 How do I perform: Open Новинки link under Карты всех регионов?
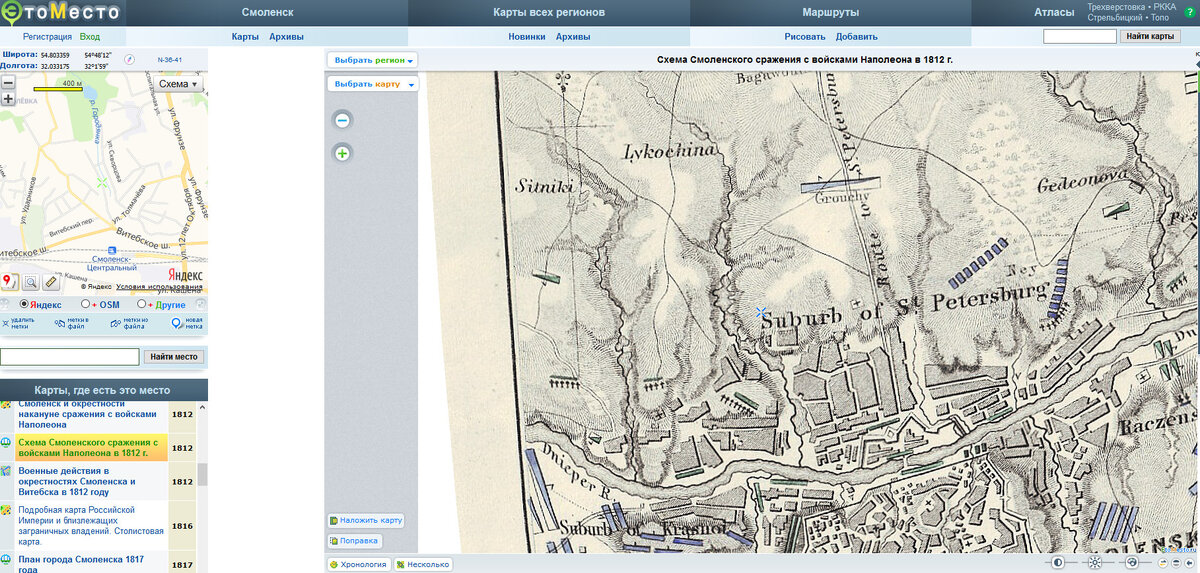click(527, 36)
